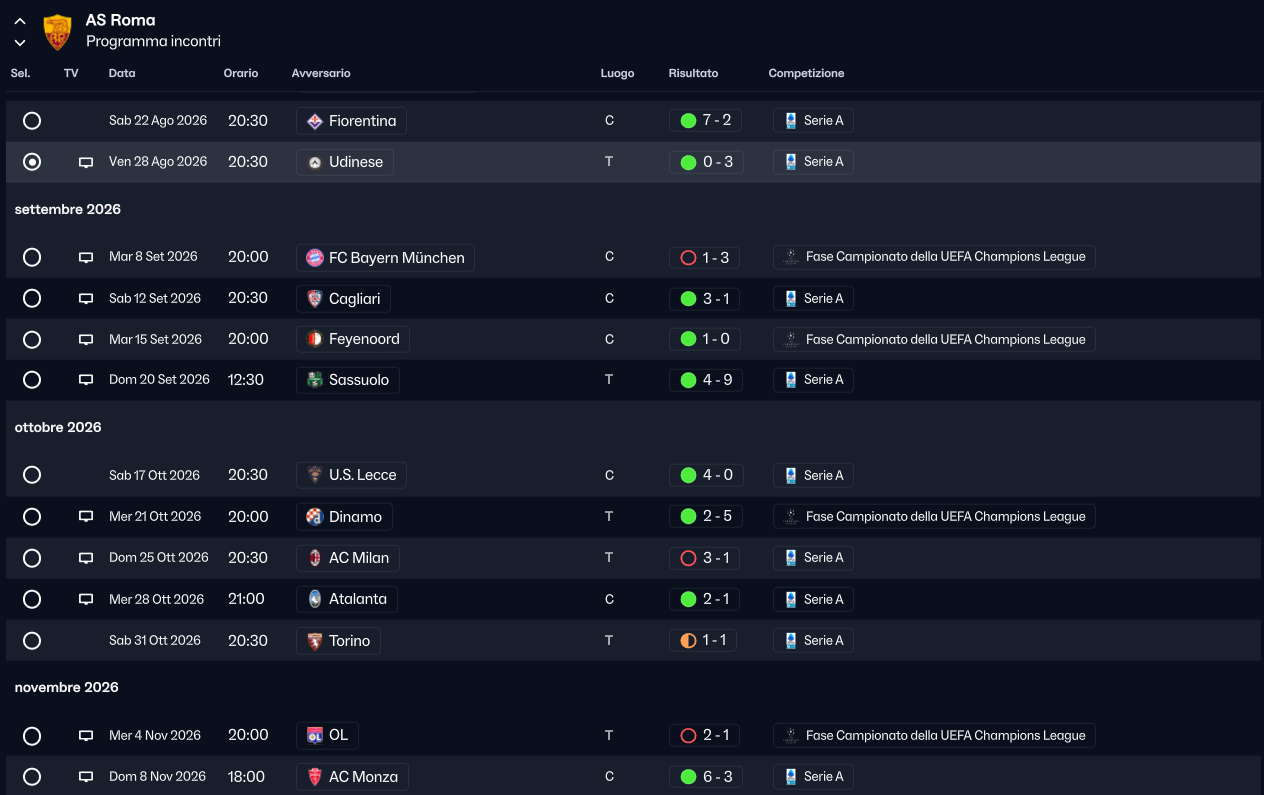Click the orange draw indicator for Torino result
1264x795 pixels.
point(688,640)
